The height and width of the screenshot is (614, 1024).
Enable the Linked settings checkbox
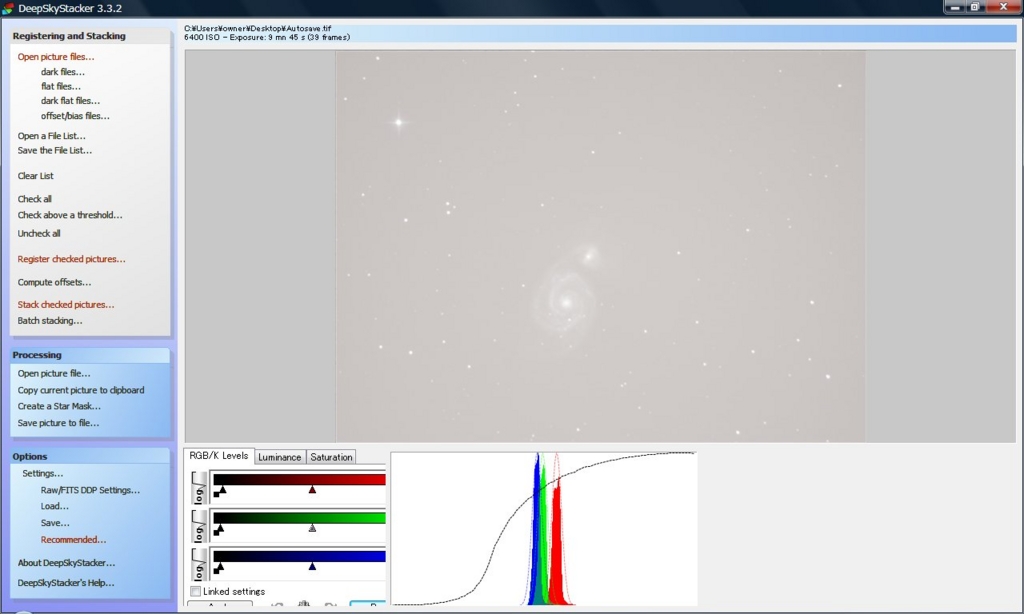tap(195, 591)
